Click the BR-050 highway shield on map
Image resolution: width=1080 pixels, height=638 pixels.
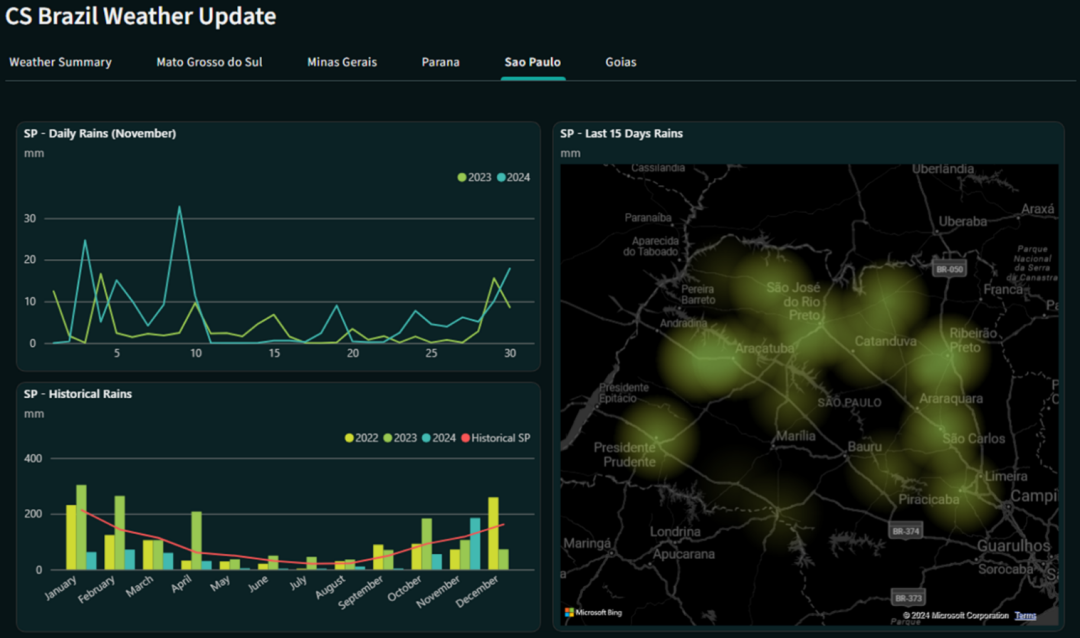click(948, 269)
